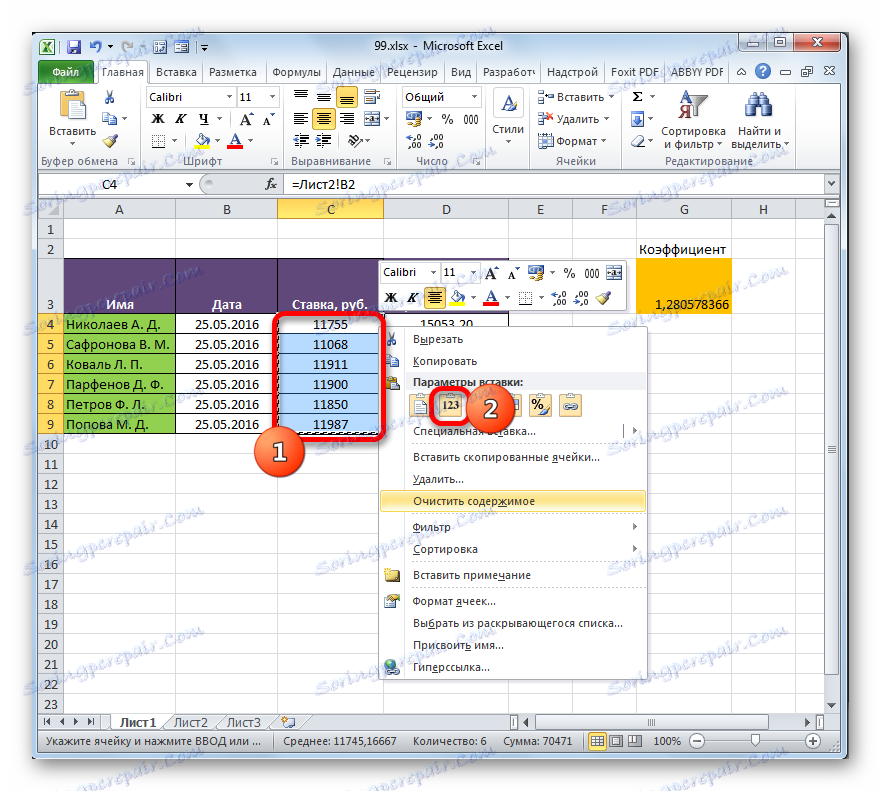881x791 pixels.
Task: Click the mini toolbar format painter brush
Action: [x=603, y=298]
